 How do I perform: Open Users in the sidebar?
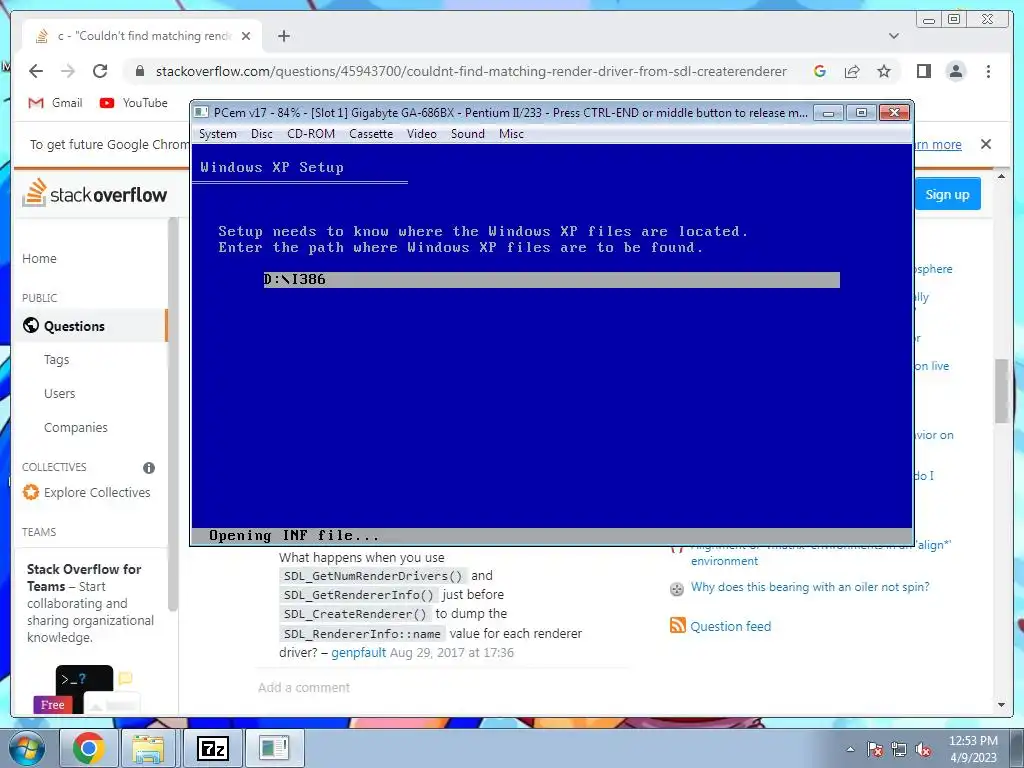[59, 394]
